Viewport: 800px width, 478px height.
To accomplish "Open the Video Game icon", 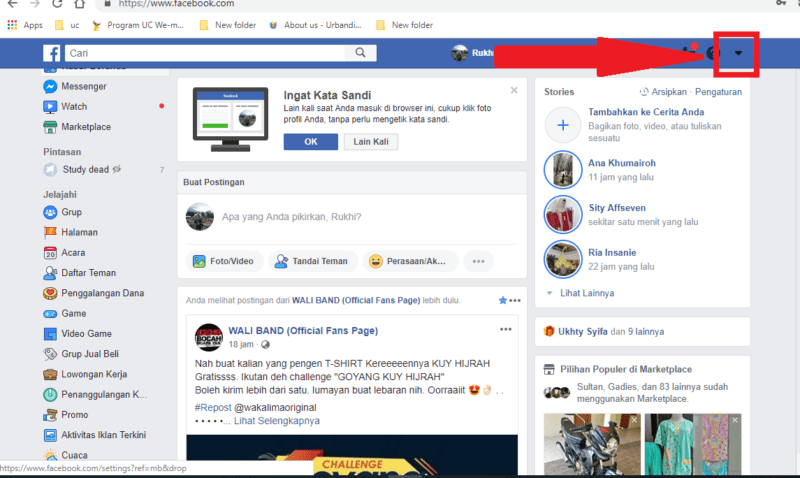I will (50, 334).
